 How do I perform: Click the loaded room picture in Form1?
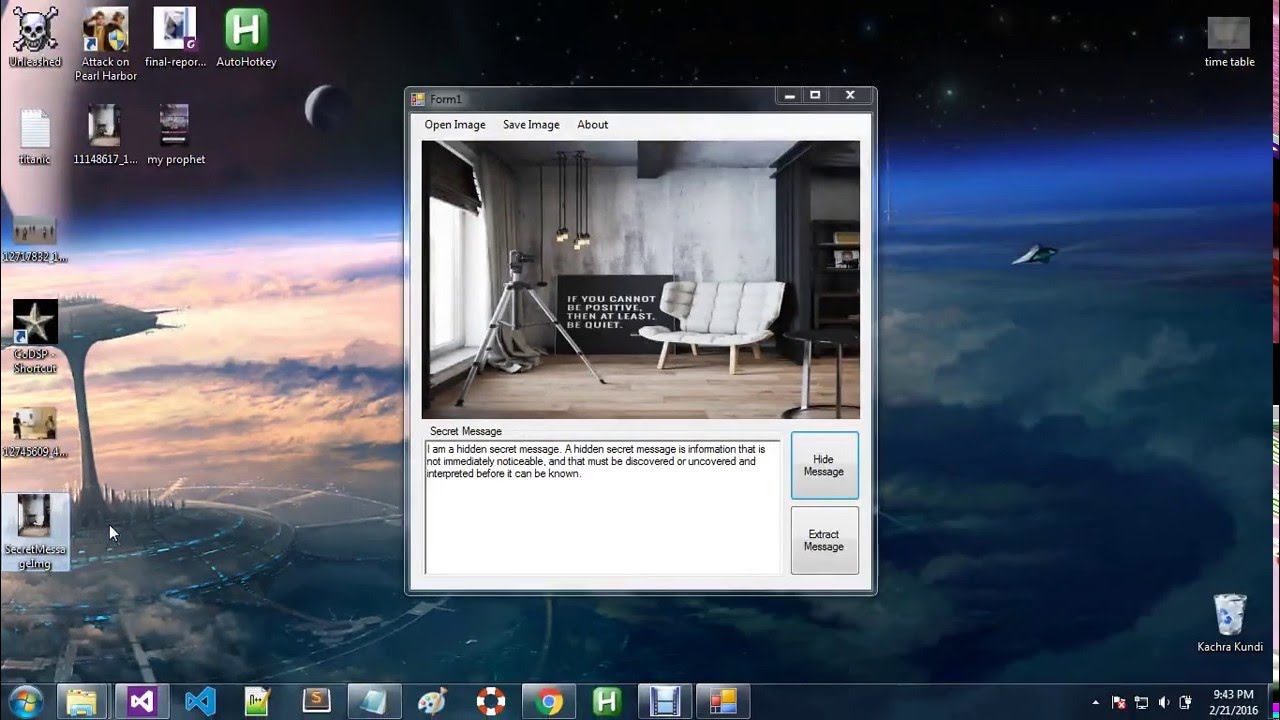pyautogui.click(x=640, y=279)
